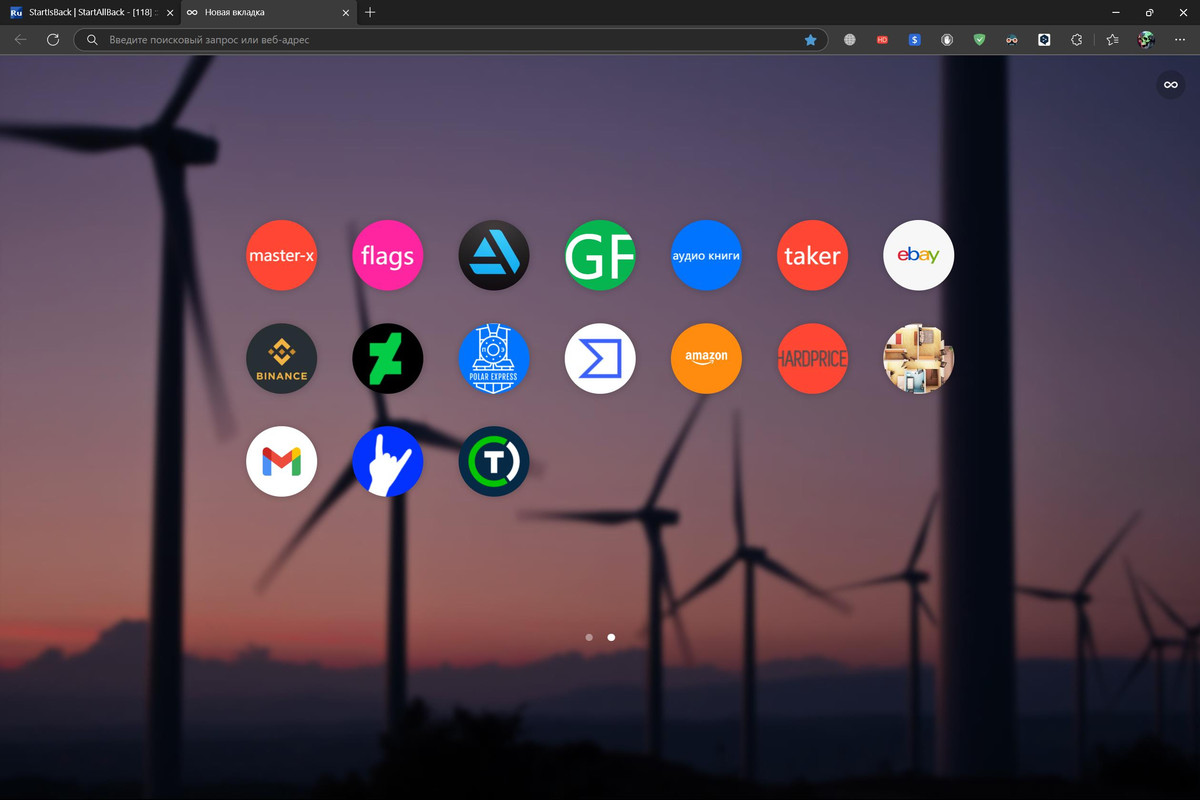Viewport: 1200px width, 800px height.
Task: Open the Favorites list button
Action: 1112,40
